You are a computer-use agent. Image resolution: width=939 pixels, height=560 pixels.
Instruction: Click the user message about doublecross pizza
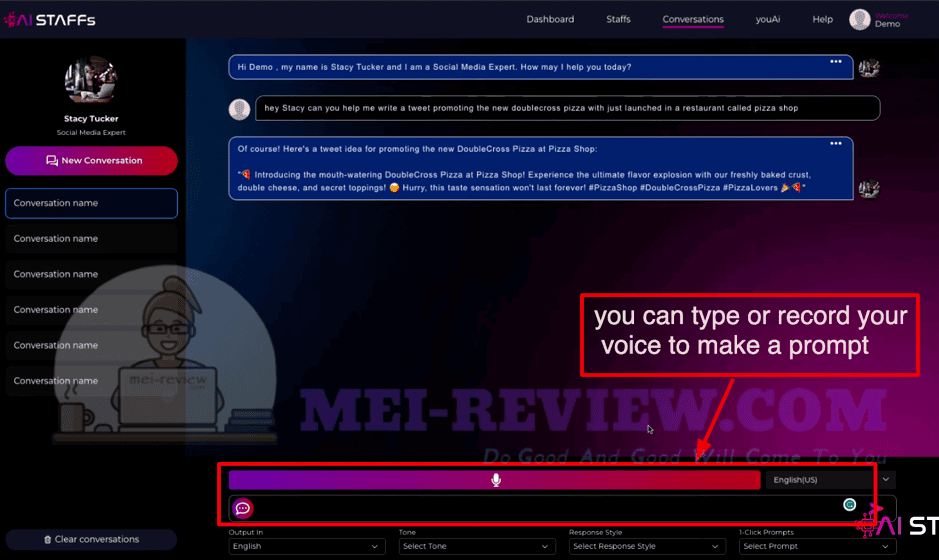tap(568, 108)
